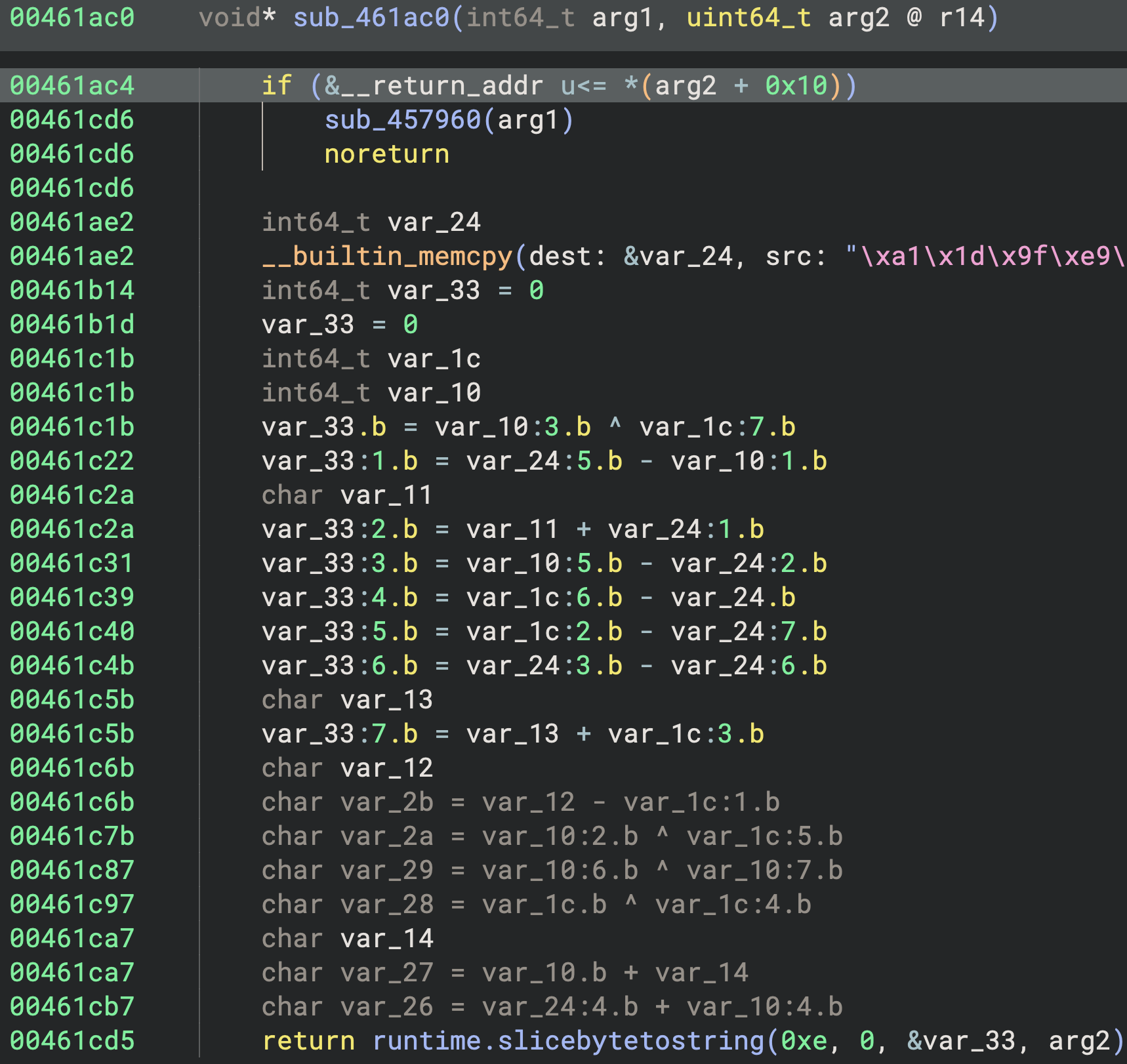
Task: Select the __builtin_memcpy call
Action: coord(387,256)
